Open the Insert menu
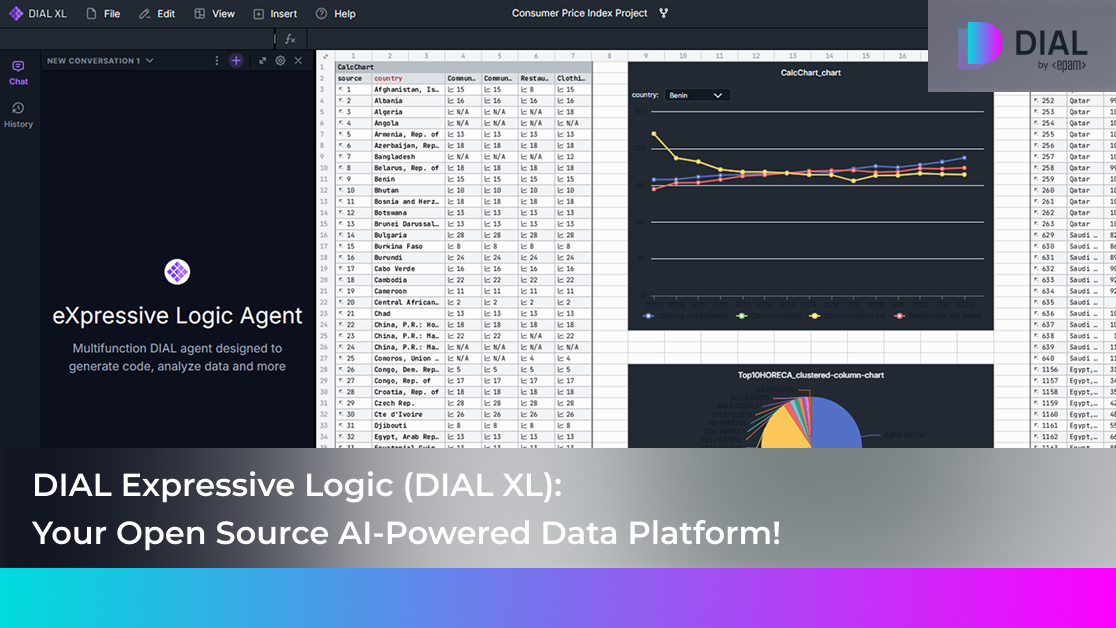1116x628 pixels. [x=275, y=14]
